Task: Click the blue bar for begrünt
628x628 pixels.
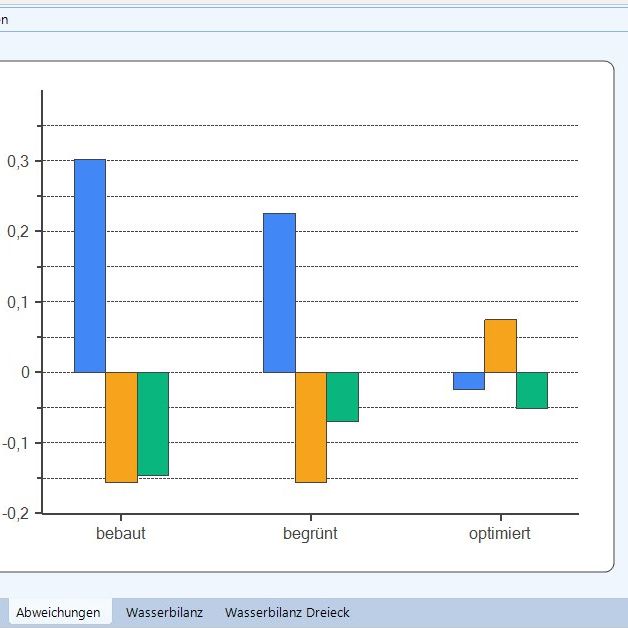Action: 279,293
